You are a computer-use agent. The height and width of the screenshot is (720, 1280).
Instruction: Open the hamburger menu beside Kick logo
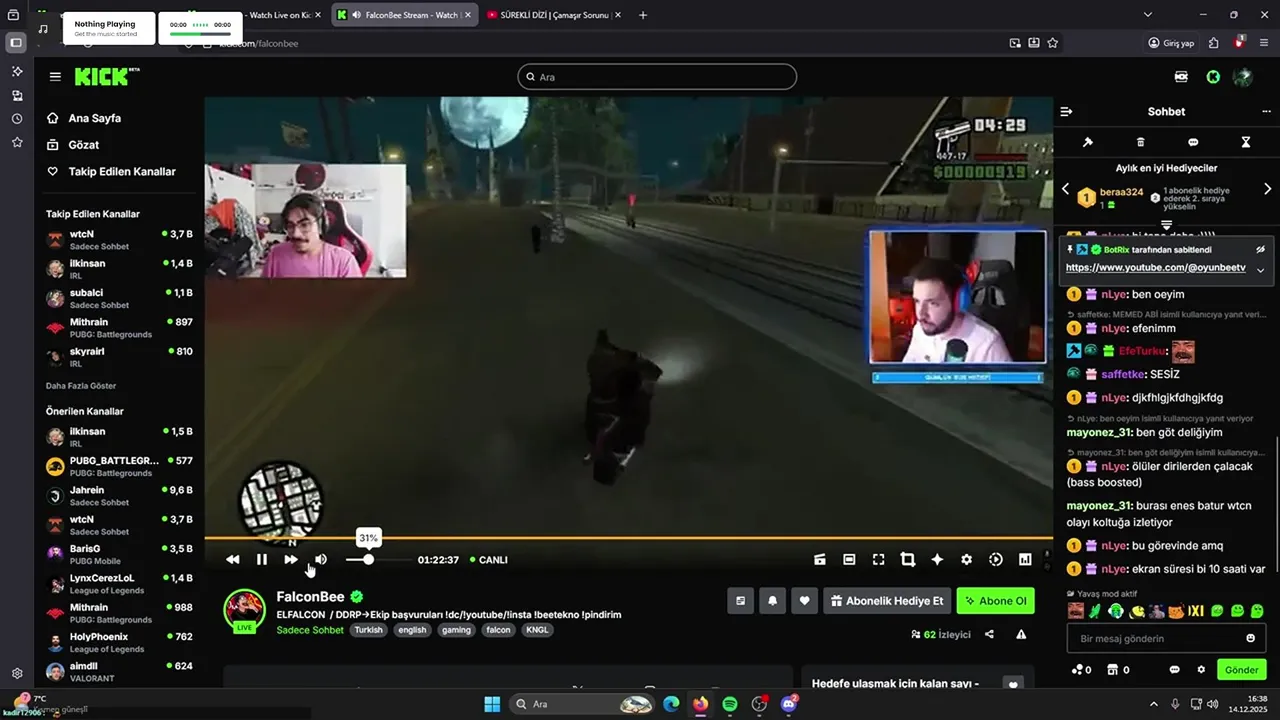coord(55,77)
